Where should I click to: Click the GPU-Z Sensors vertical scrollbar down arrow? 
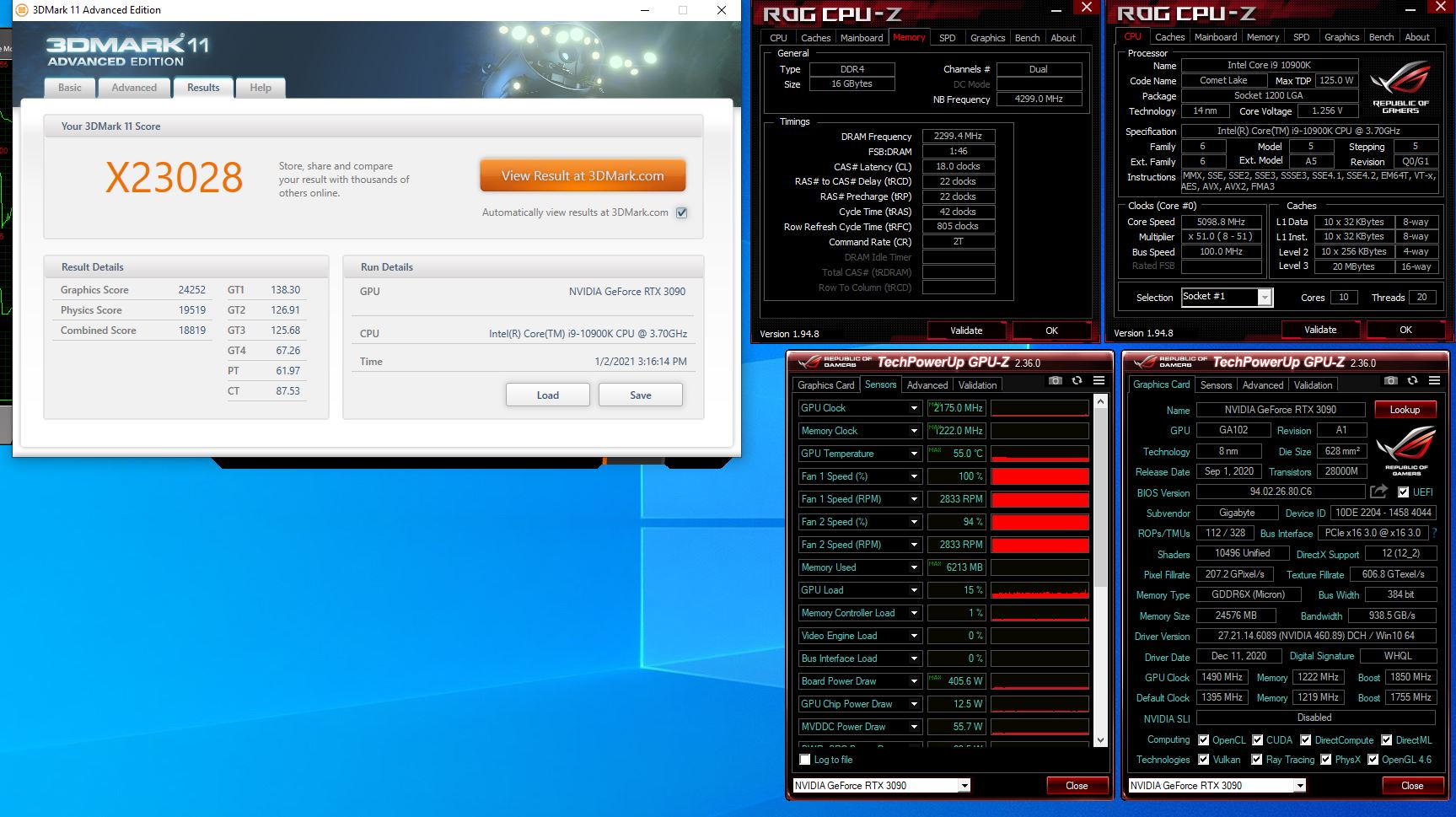pyautogui.click(x=1100, y=740)
